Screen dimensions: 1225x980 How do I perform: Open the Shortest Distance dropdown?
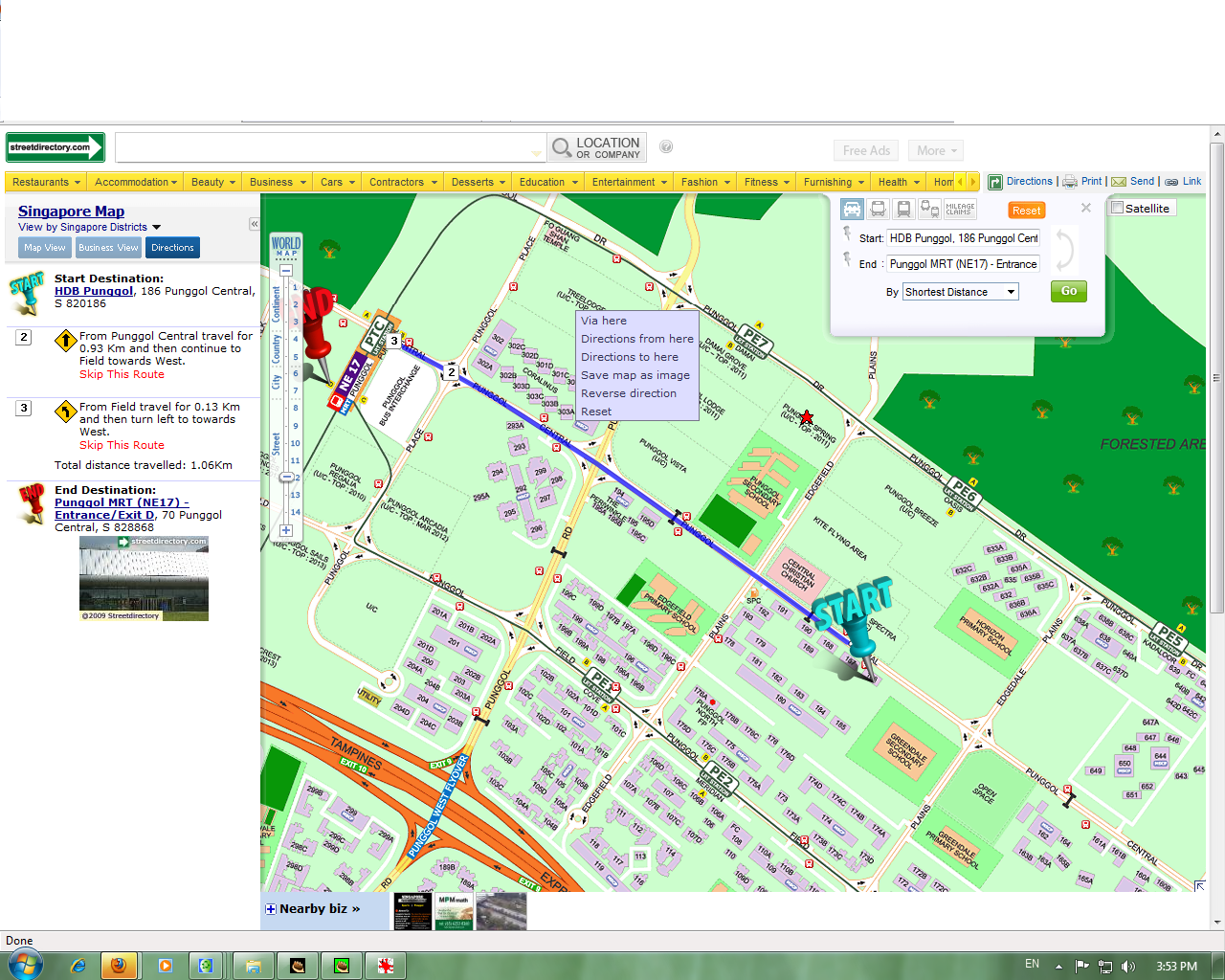coord(961,292)
